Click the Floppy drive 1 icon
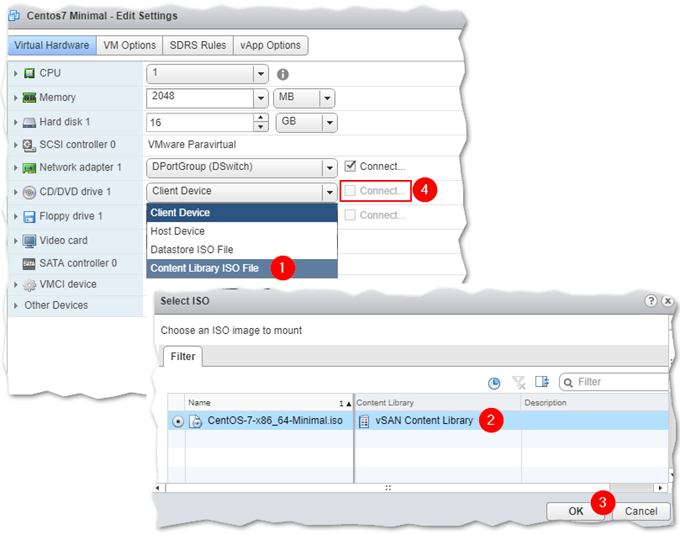The width and height of the screenshot is (680, 535). 29,217
